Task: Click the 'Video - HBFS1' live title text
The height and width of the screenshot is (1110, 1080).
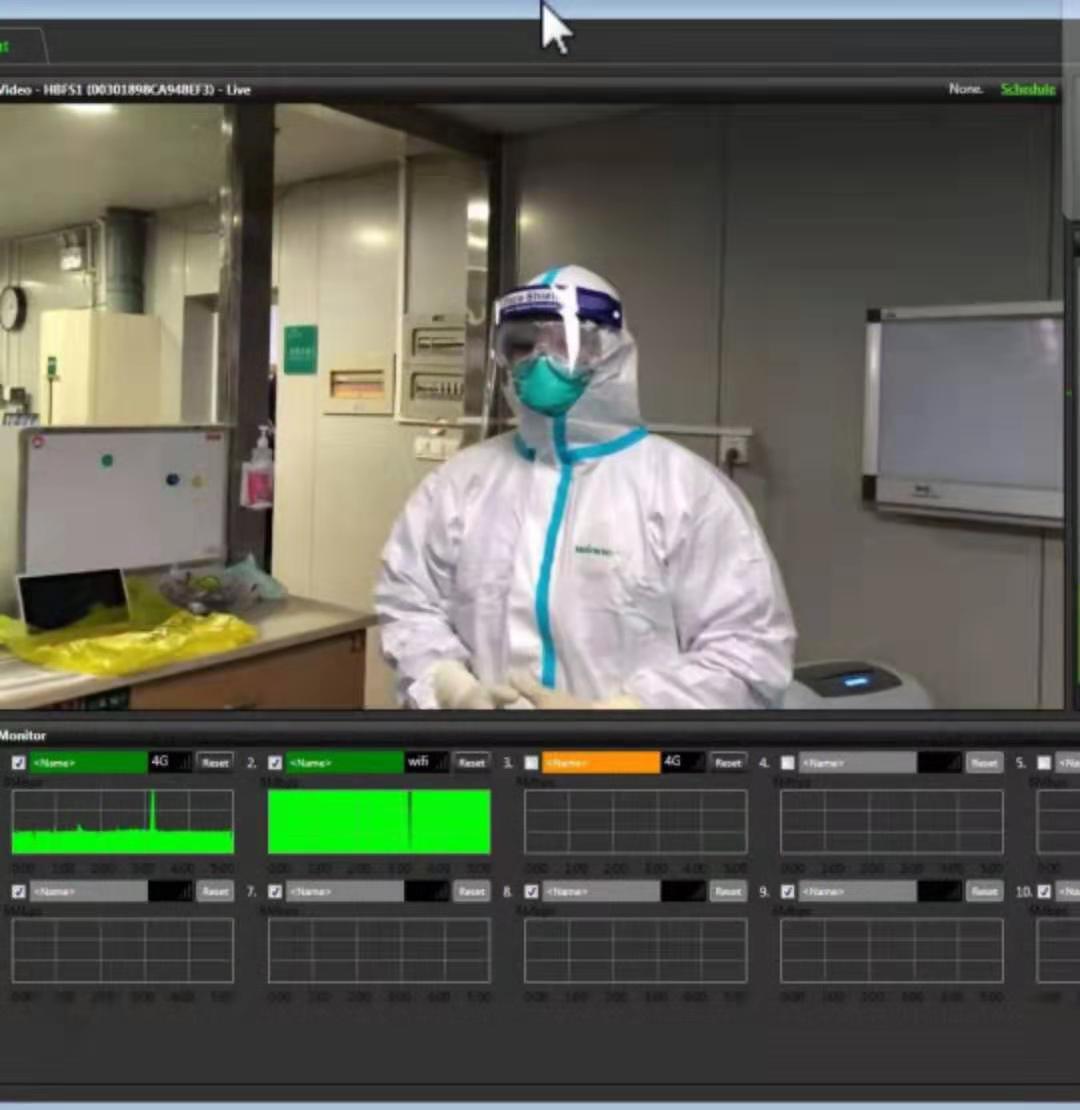Action: pyautogui.click(x=125, y=90)
